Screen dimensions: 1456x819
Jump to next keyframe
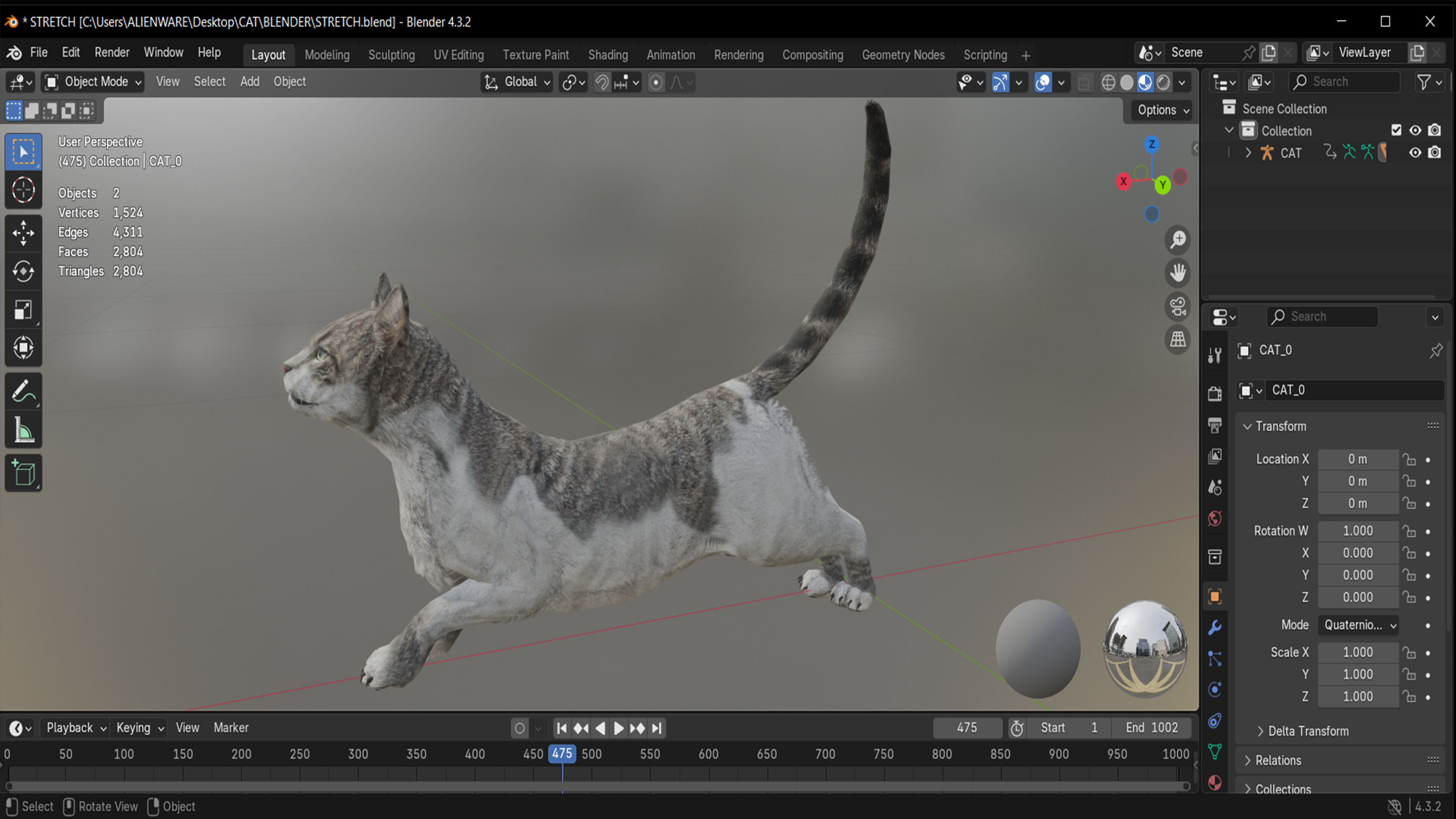pyautogui.click(x=637, y=728)
